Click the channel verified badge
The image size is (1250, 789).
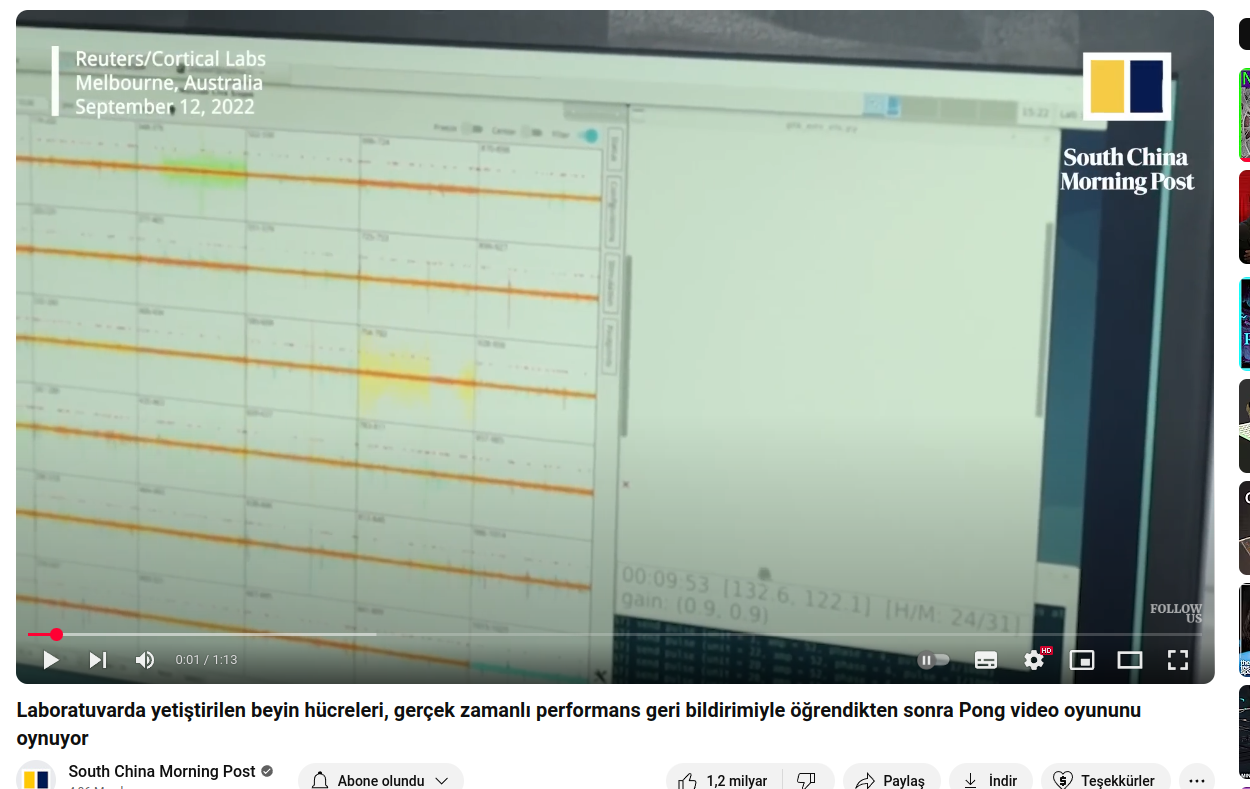click(267, 771)
